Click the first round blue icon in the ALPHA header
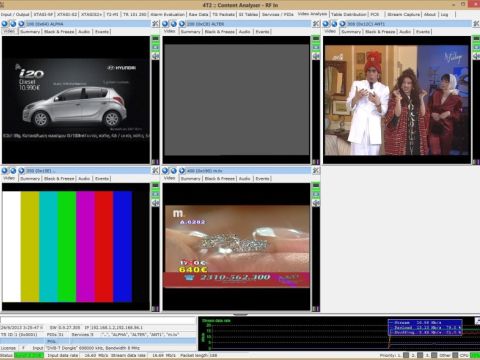The image size is (480, 360). pos(5,24)
